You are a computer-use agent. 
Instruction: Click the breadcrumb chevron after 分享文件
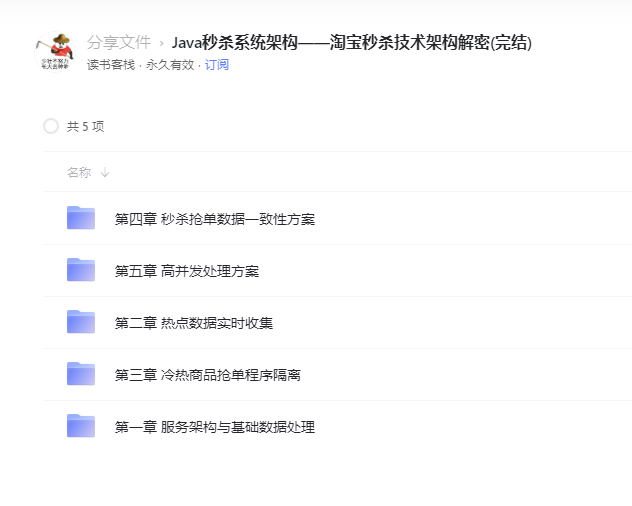point(162,43)
